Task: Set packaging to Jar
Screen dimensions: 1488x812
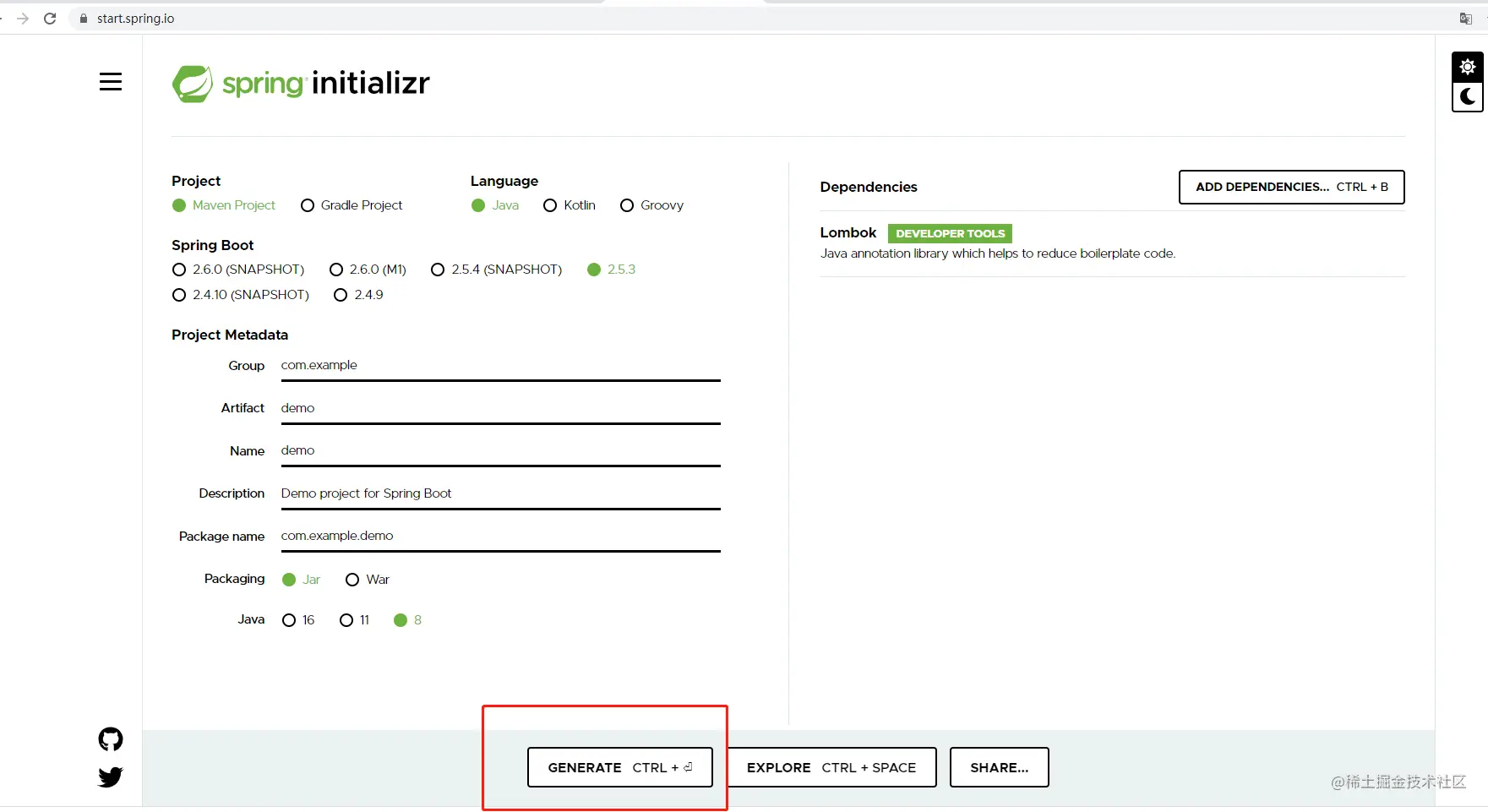Action: [301, 580]
